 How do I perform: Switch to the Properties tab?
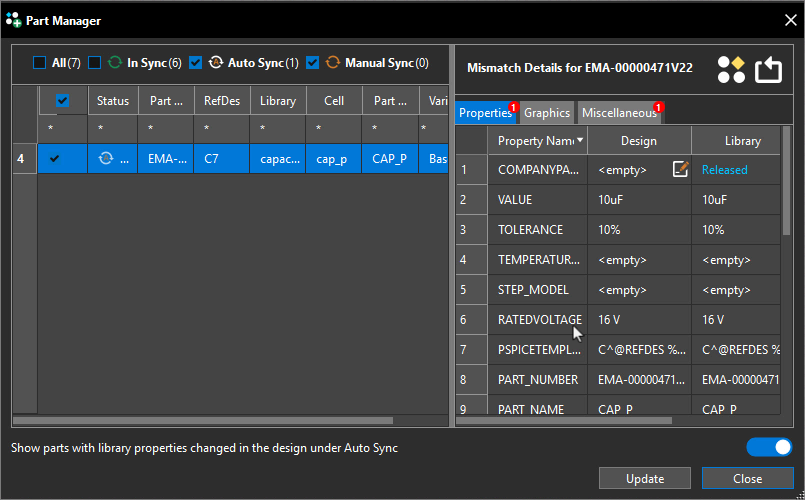coord(485,112)
